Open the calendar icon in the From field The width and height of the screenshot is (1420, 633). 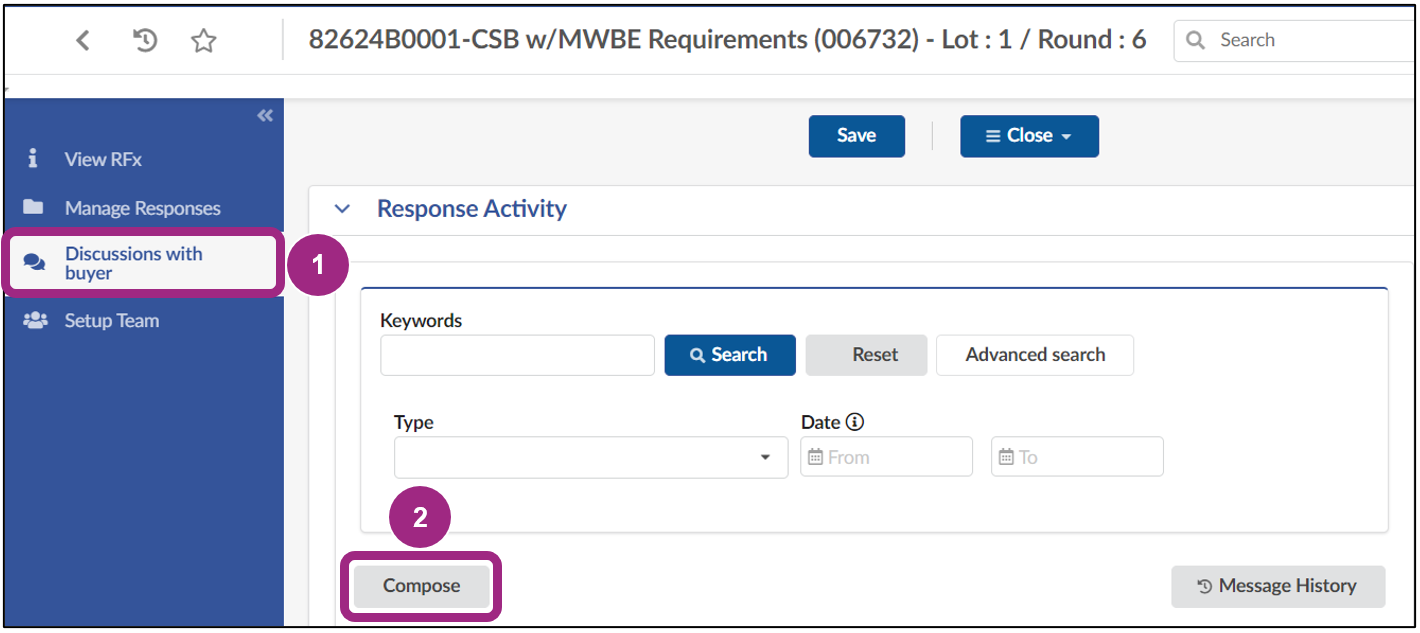point(815,456)
